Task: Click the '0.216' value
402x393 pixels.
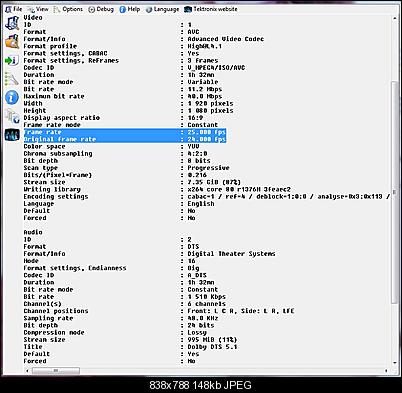Action: click(x=197, y=175)
